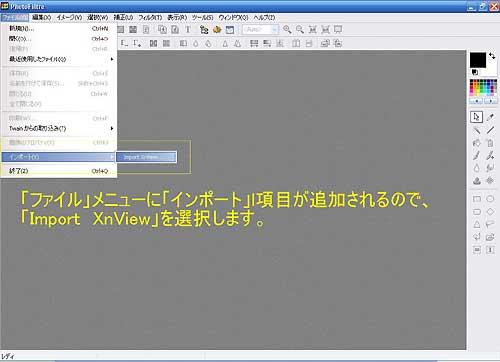Image resolution: width=500 pixels, height=362 pixels.
Task: Click the Zoom in magnifier icon
Action: pyautogui.click(x=287, y=30)
